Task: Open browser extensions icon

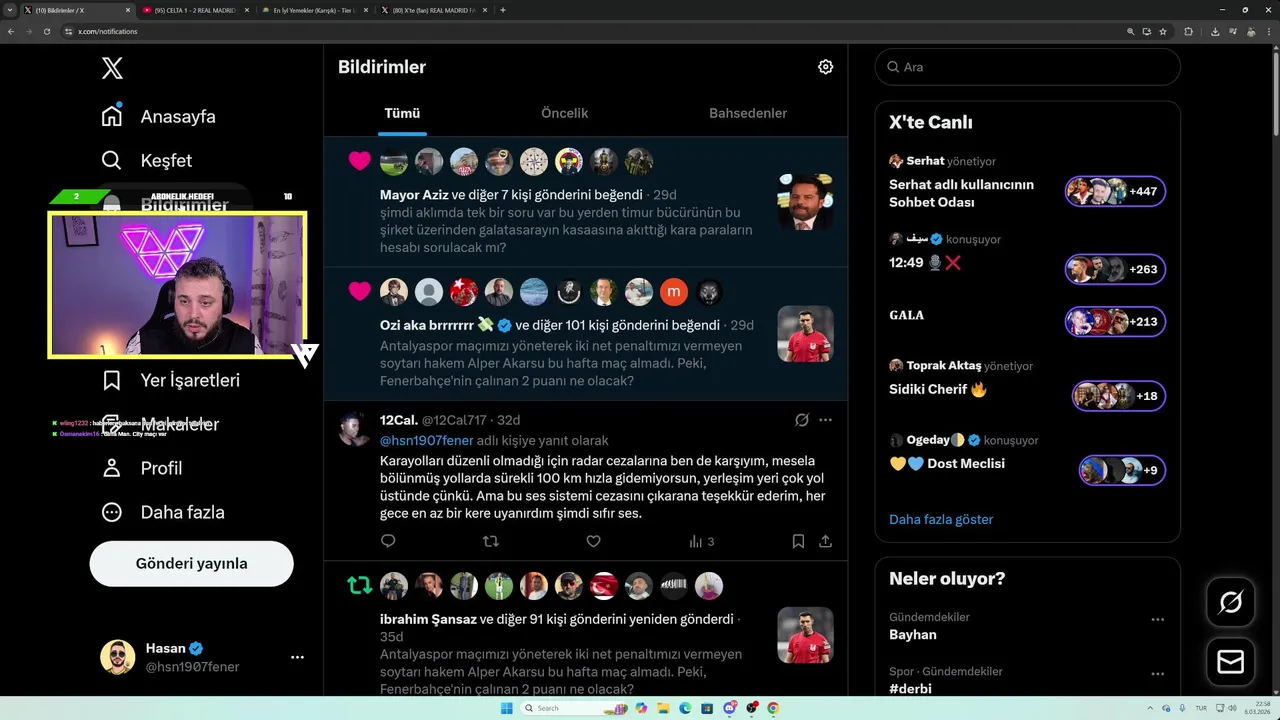Action: click(x=1189, y=31)
